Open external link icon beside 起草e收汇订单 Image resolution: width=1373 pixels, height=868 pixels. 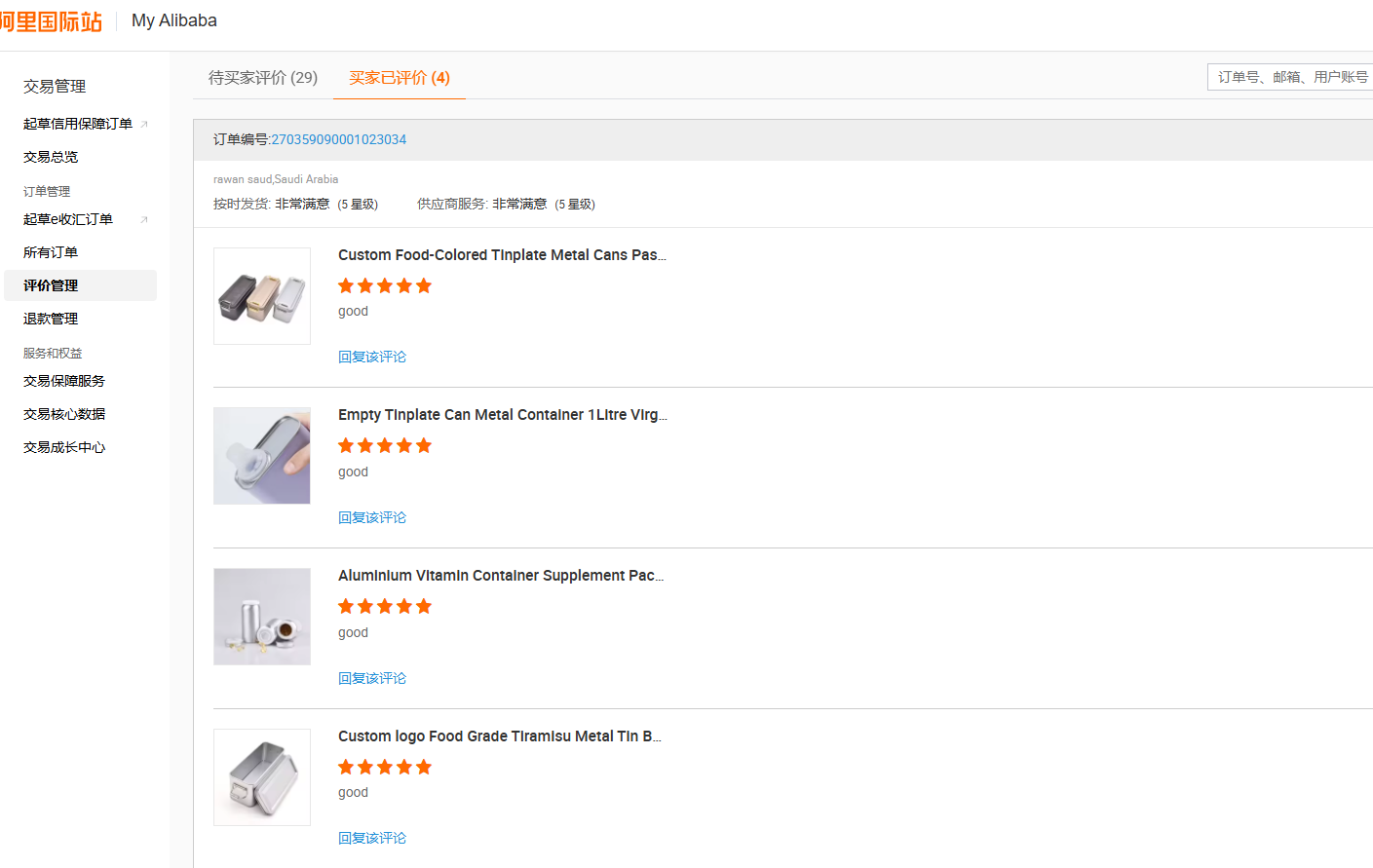pos(144,219)
